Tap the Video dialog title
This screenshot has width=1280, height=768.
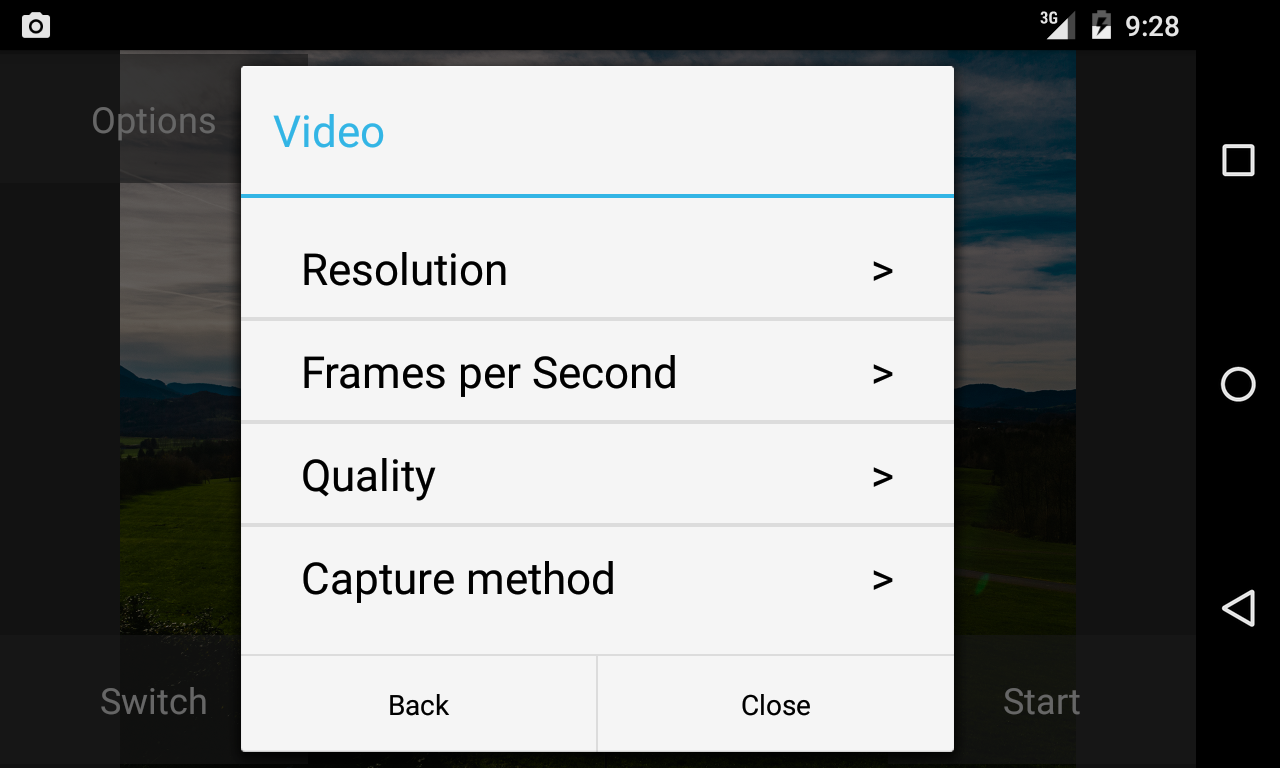pyautogui.click(x=329, y=132)
